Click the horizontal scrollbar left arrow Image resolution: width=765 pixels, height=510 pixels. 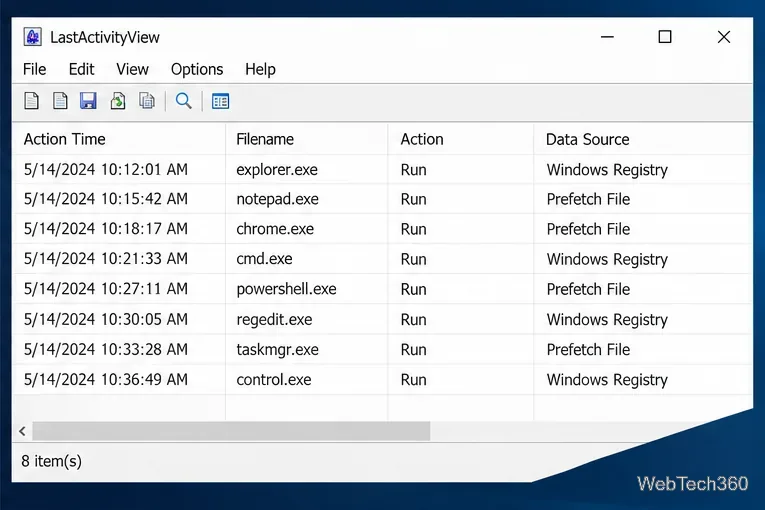point(22,431)
